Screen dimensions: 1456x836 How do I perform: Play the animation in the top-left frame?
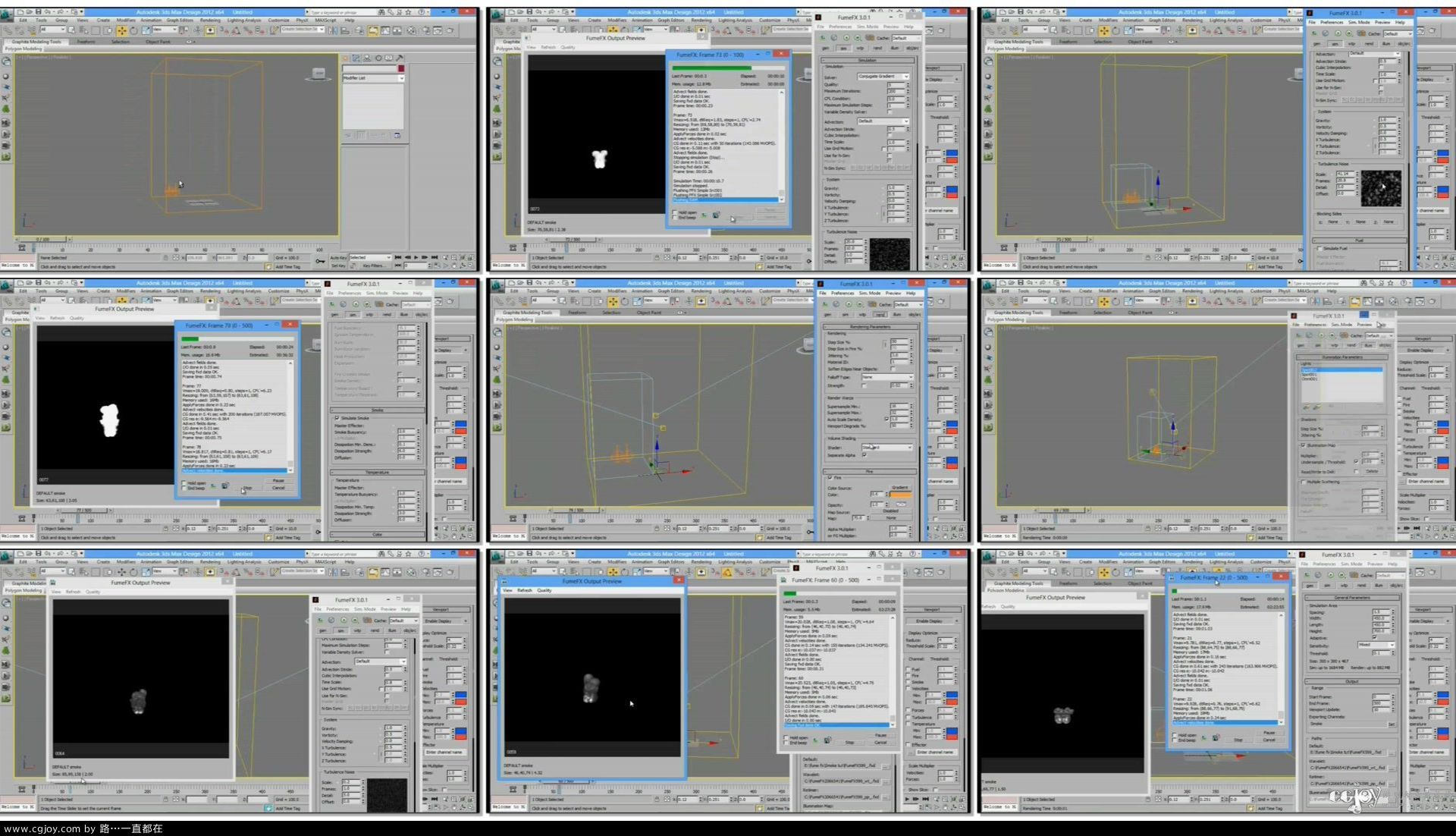(x=416, y=257)
